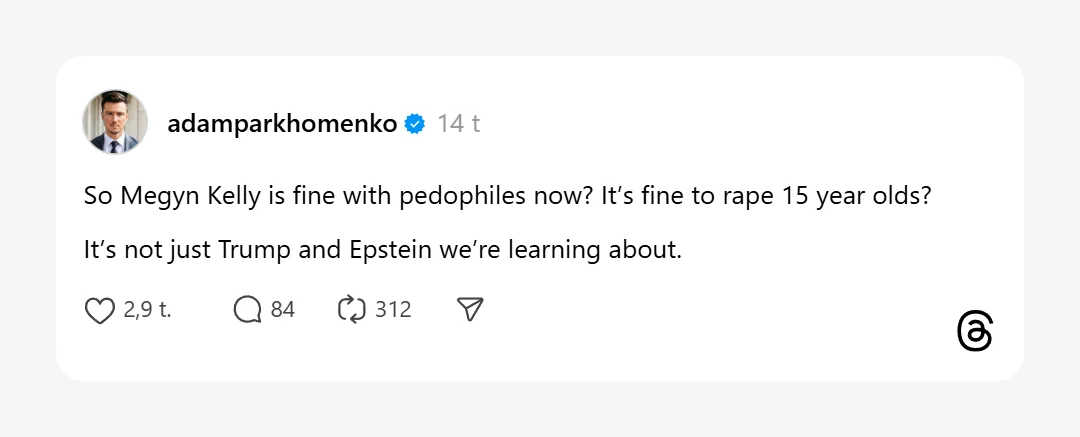Click the 84 replies count

(283, 310)
